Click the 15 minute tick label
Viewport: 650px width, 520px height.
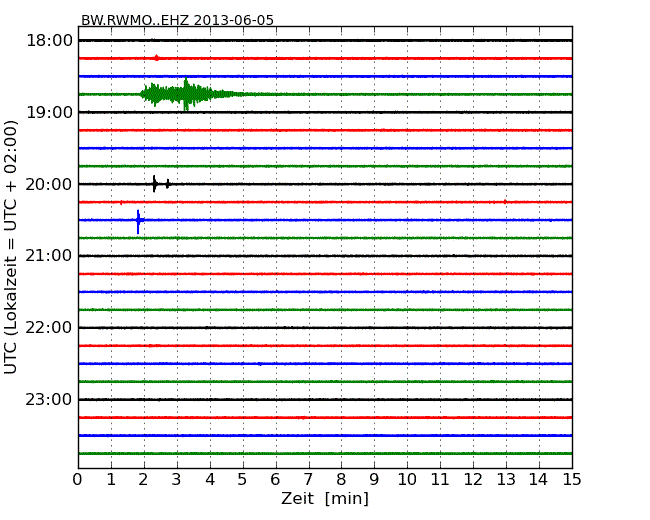572,480
